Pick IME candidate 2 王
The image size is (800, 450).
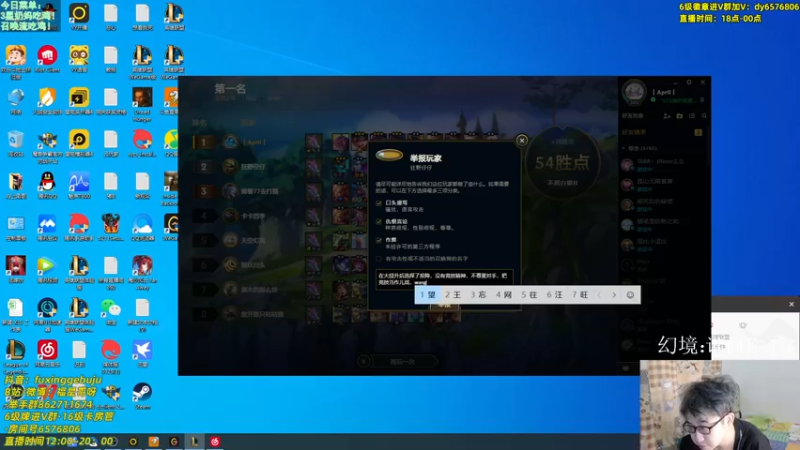click(x=453, y=295)
